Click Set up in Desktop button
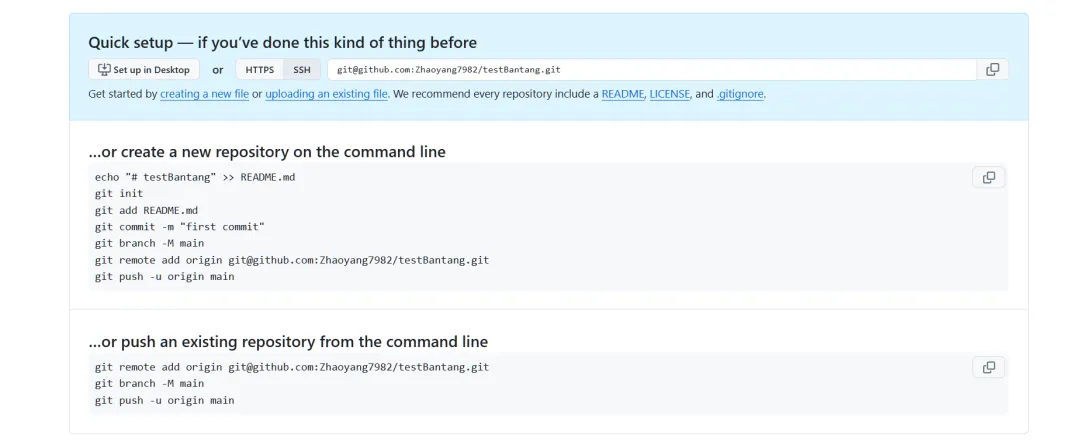The image size is (1080, 440). click(144, 70)
